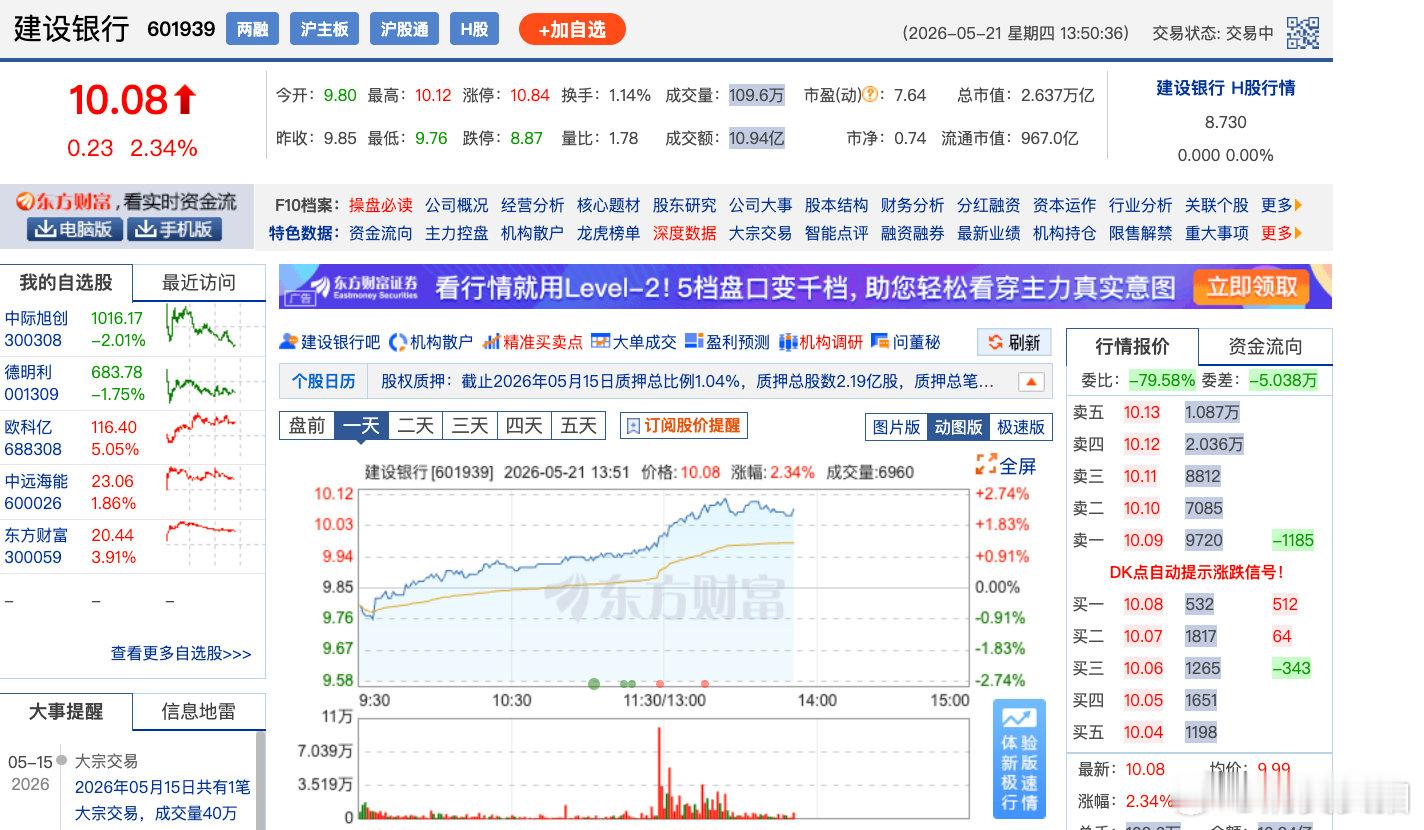Click 中际旭创 mini trend chart
The height and width of the screenshot is (830, 1424).
tap(202, 327)
